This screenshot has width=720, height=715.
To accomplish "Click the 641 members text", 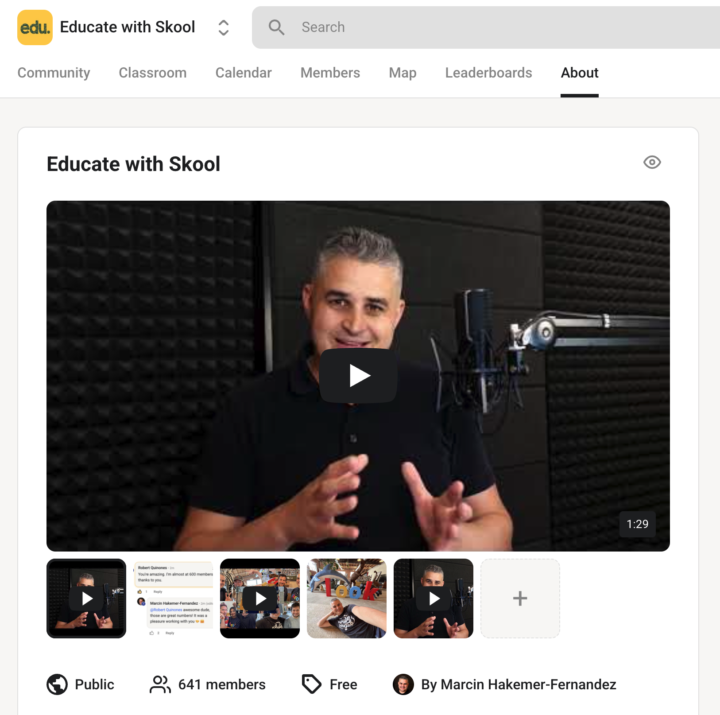I will tap(222, 684).
